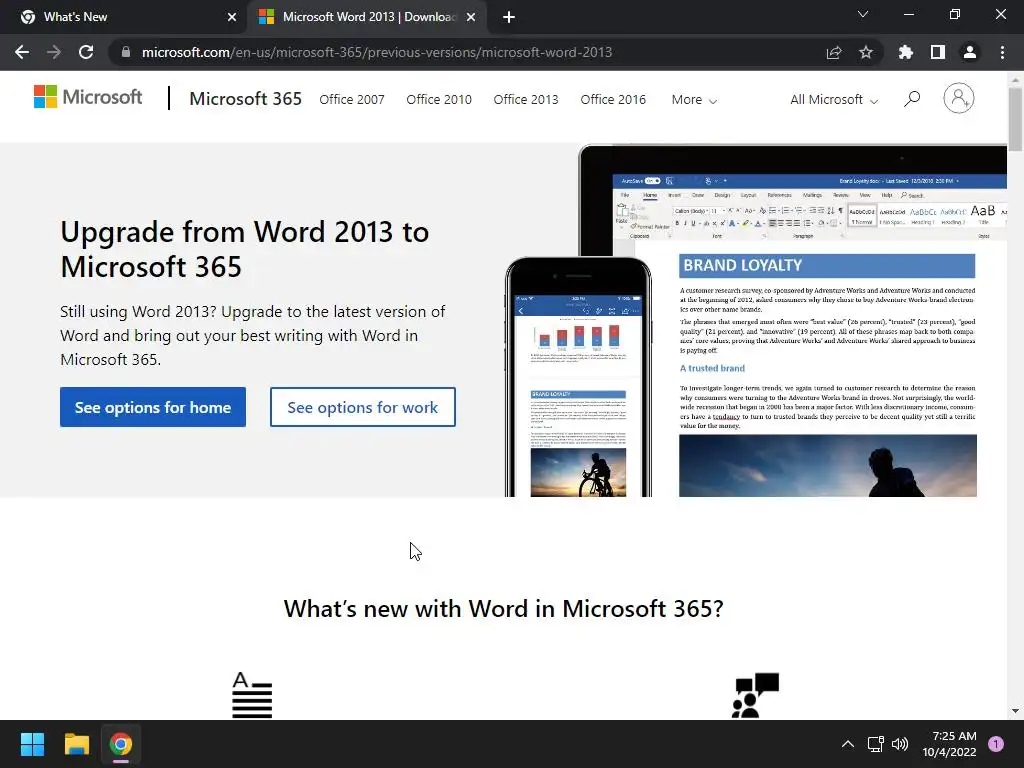1024x768 pixels.
Task: Click the network icon in system tray
Action: [875, 744]
